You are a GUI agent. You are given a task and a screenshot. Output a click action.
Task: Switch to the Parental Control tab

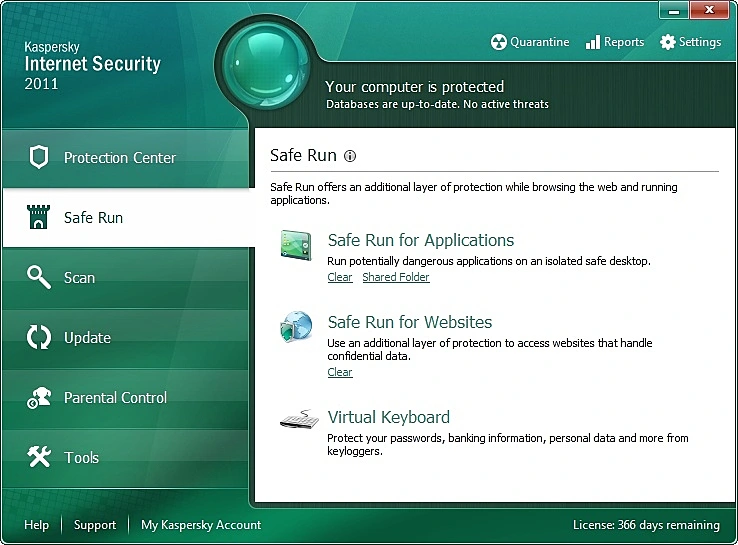115,397
